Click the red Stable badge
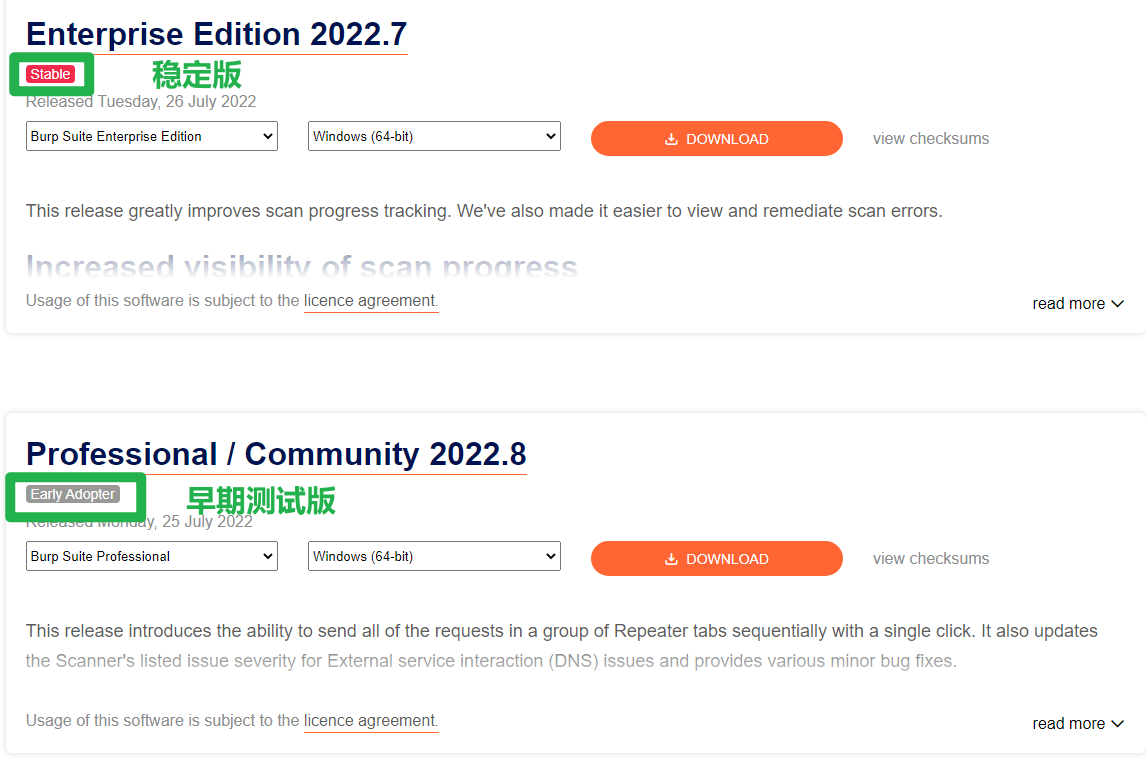The width and height of the screenshot is (1146, 762). (50, 74)
